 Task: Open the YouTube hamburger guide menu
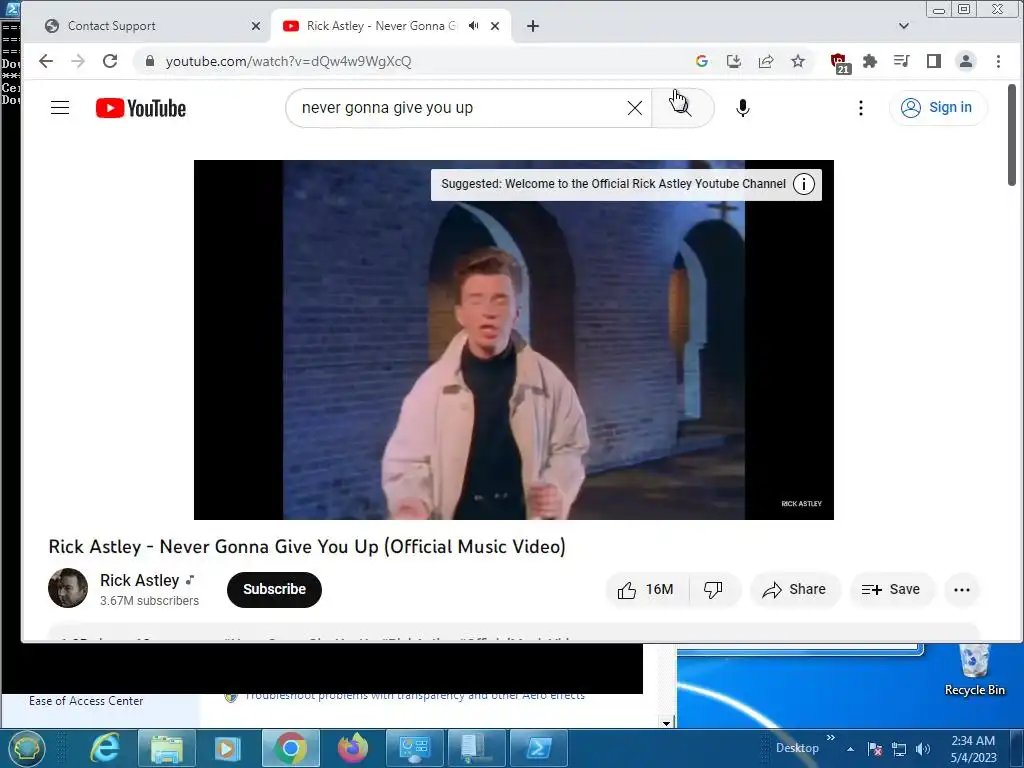(x=60, y=108)
